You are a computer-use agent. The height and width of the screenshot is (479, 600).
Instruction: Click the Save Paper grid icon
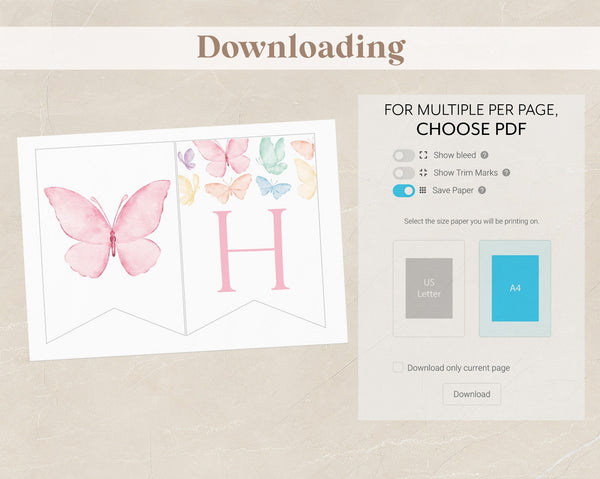click(422, 190)
